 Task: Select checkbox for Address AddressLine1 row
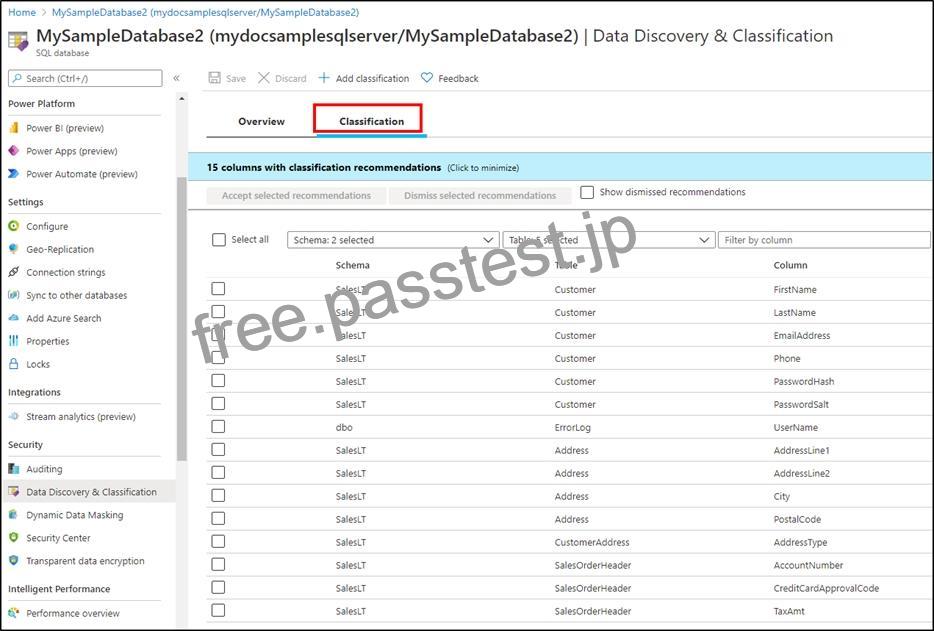click(218, 449)
